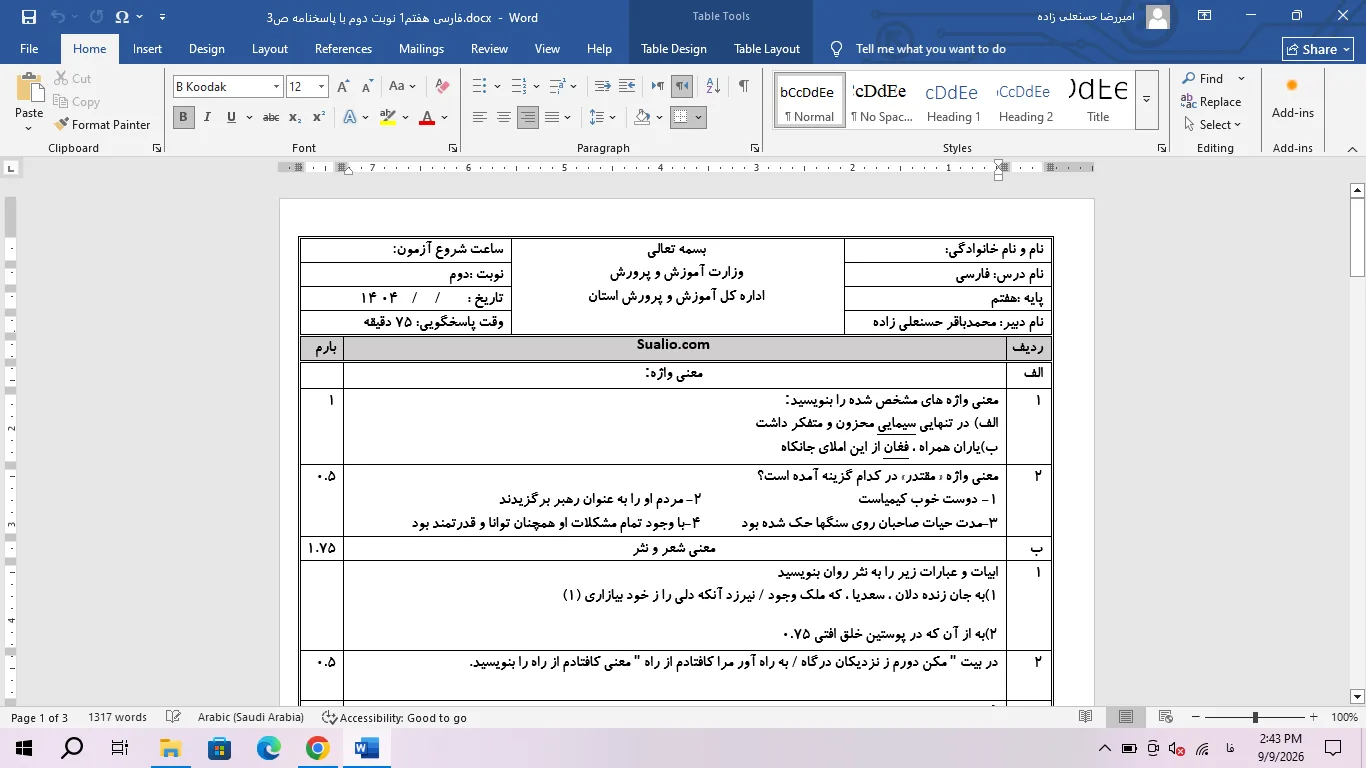
Task: Align text to the right
Action: pos(528,117)
